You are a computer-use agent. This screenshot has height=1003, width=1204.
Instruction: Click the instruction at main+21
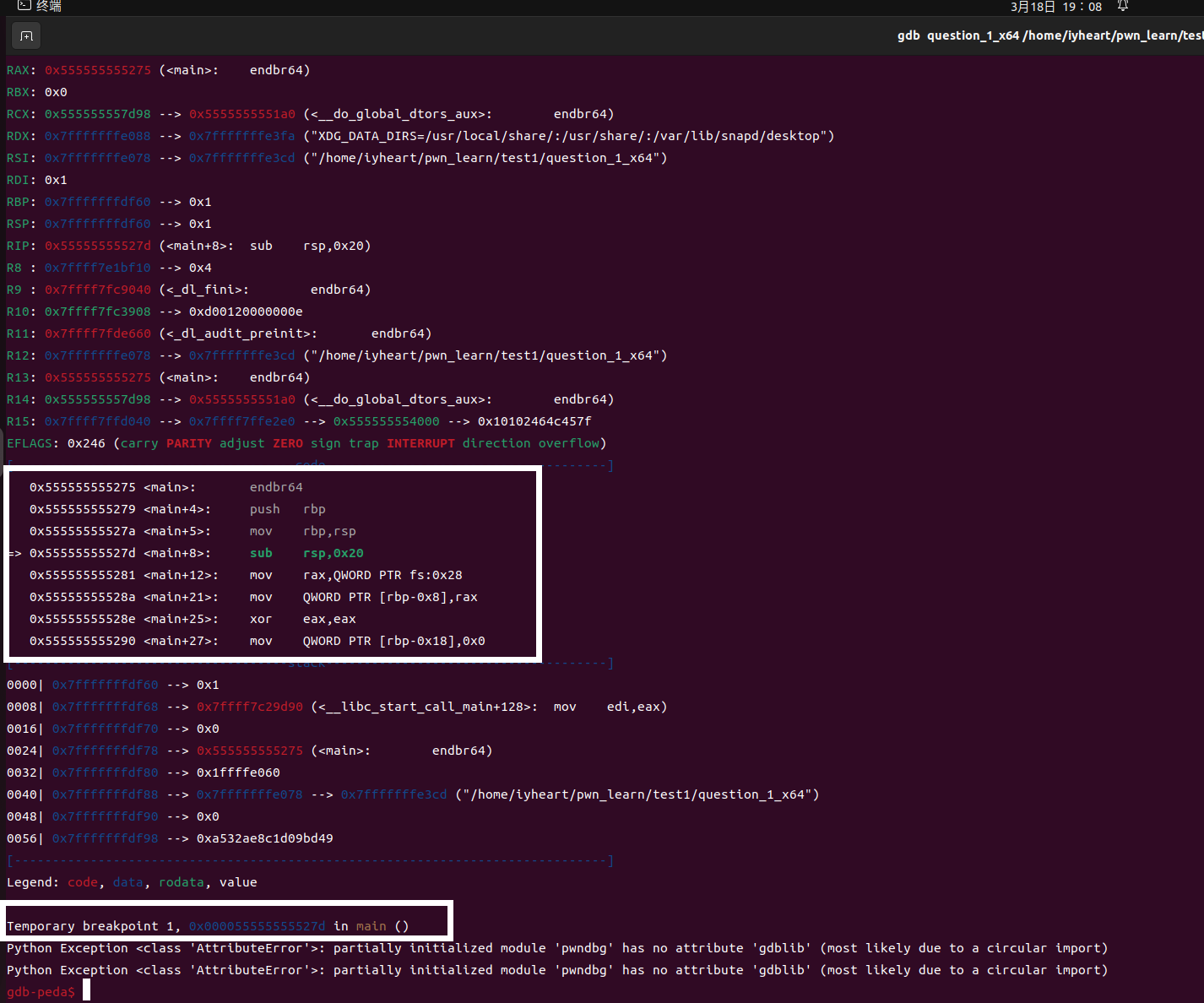(364, 597)
